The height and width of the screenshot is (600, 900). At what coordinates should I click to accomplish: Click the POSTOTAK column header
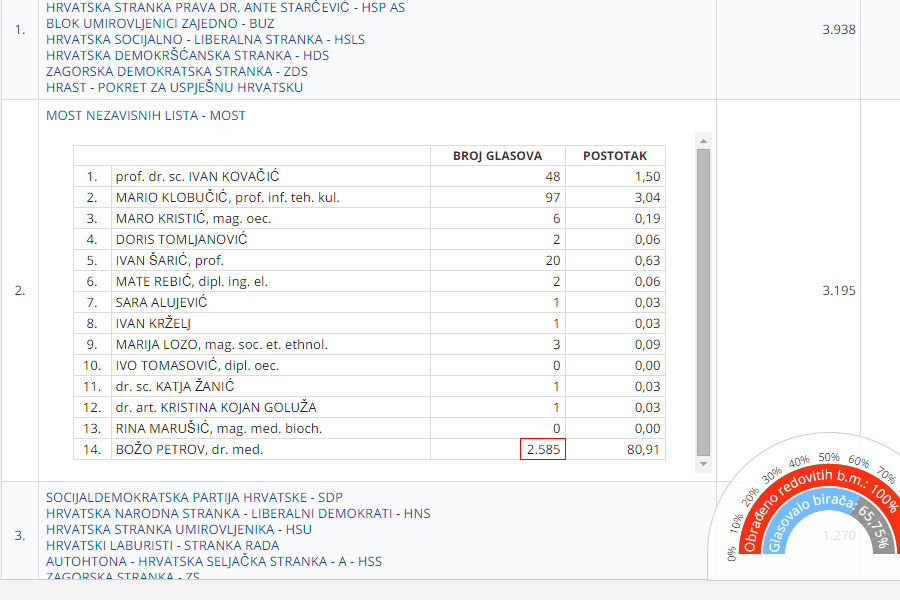614,156
